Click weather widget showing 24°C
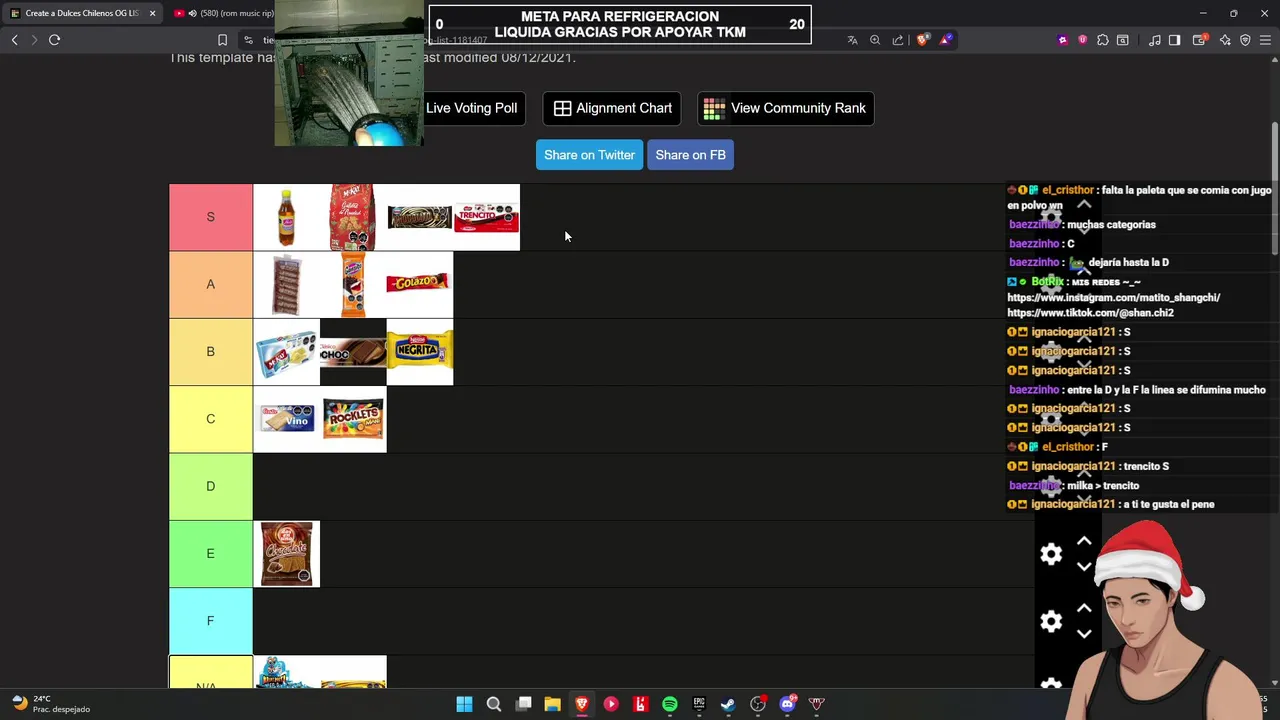This screenshot has height=720, width=1280. 50,704
